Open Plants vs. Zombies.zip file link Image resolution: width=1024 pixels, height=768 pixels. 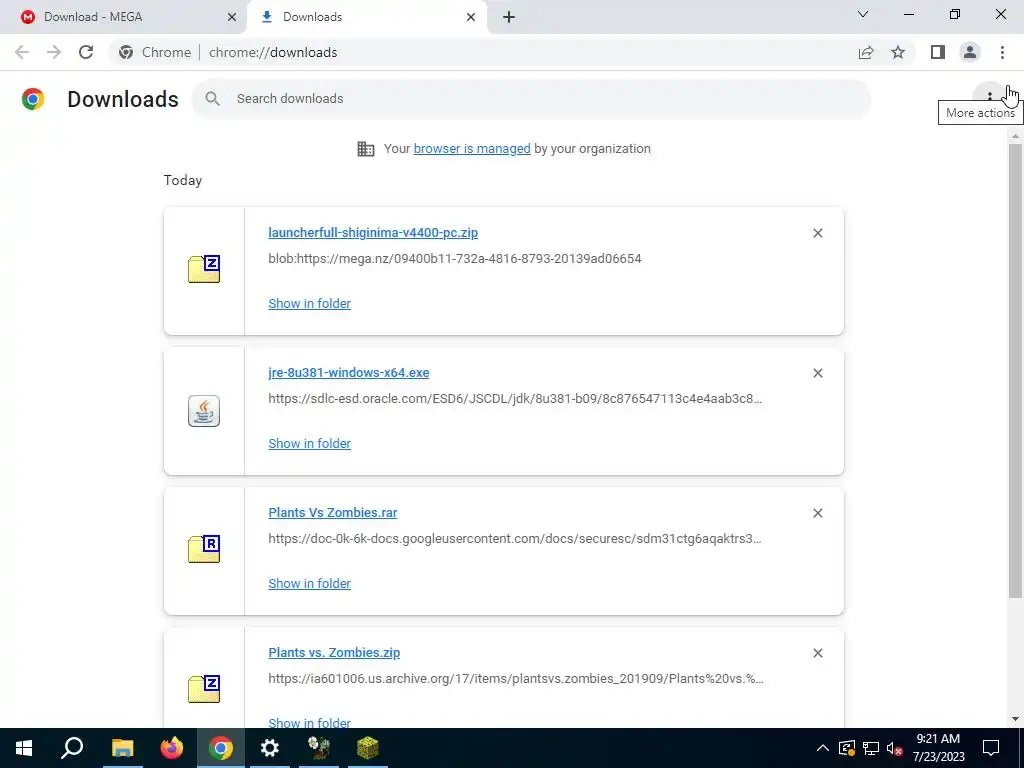point(334,652)
